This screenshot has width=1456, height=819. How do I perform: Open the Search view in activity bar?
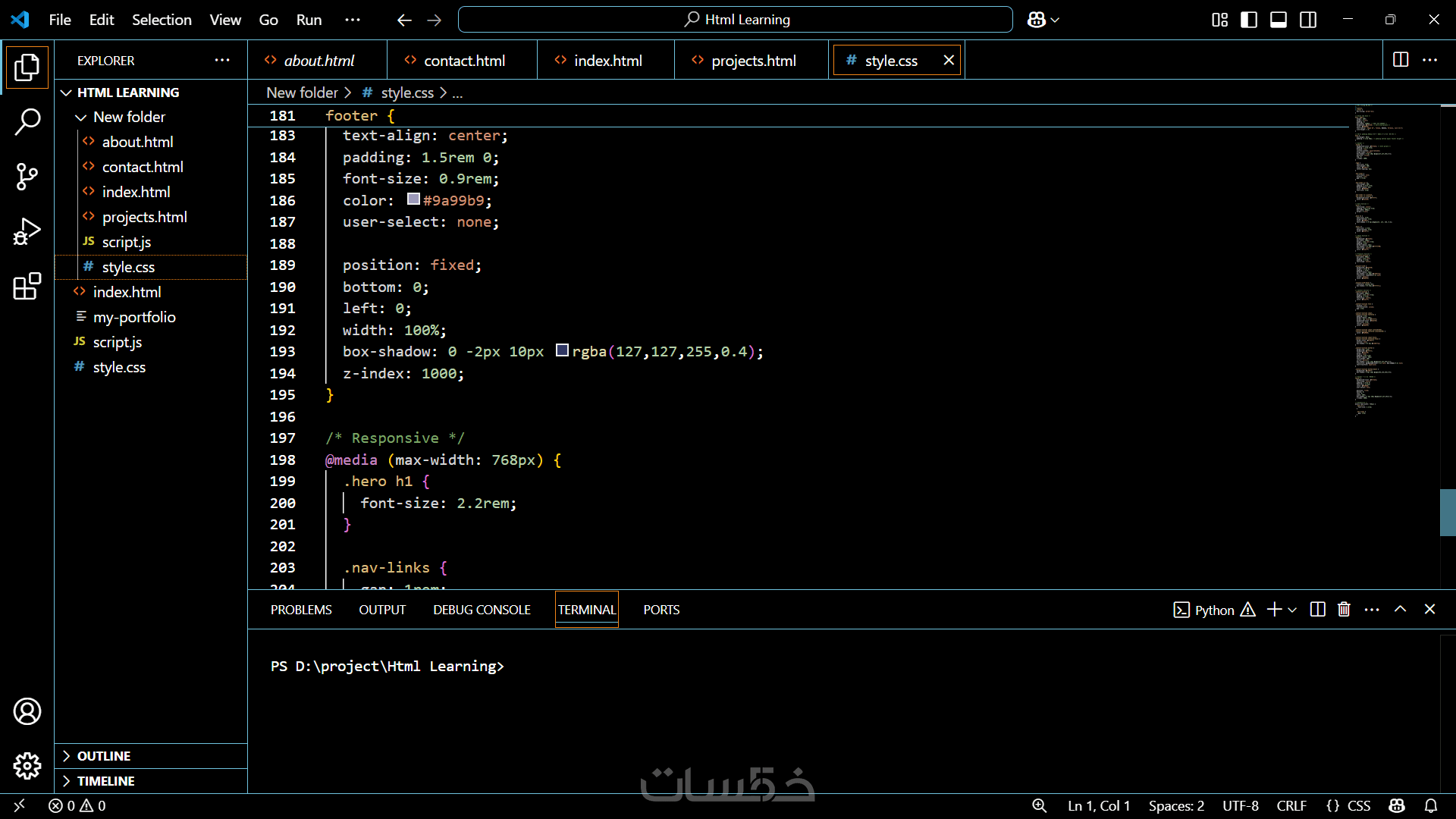coord(27,121)
